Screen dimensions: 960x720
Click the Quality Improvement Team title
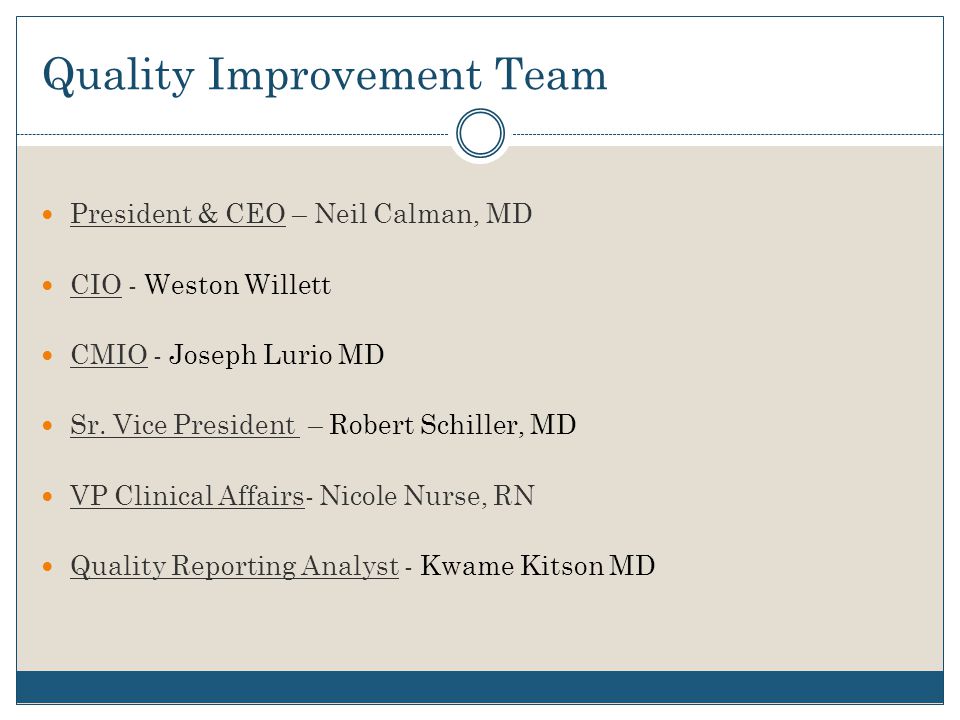[324, 75]
